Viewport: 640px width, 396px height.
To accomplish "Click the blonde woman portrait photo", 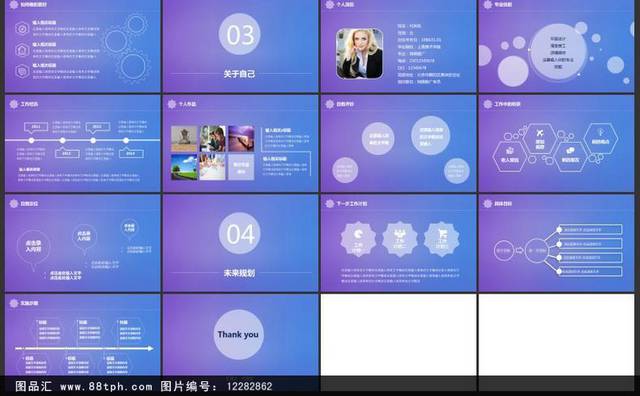I will 359,53.
